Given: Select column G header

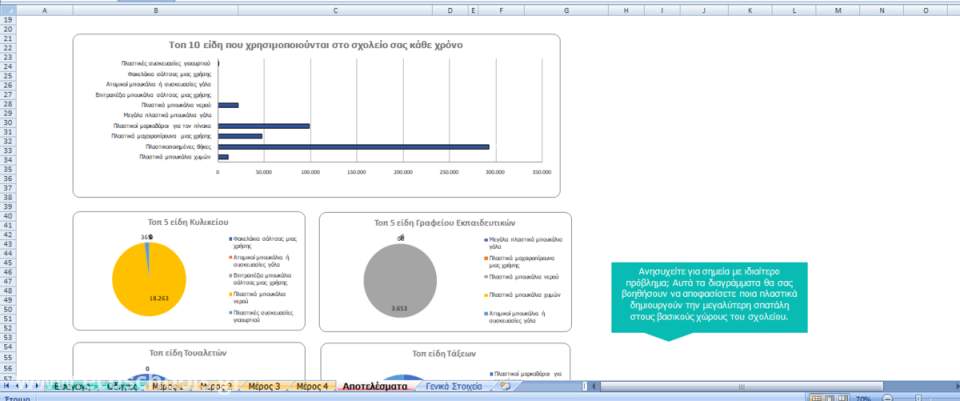Looking at the screenshot, I should click(566, 10).
